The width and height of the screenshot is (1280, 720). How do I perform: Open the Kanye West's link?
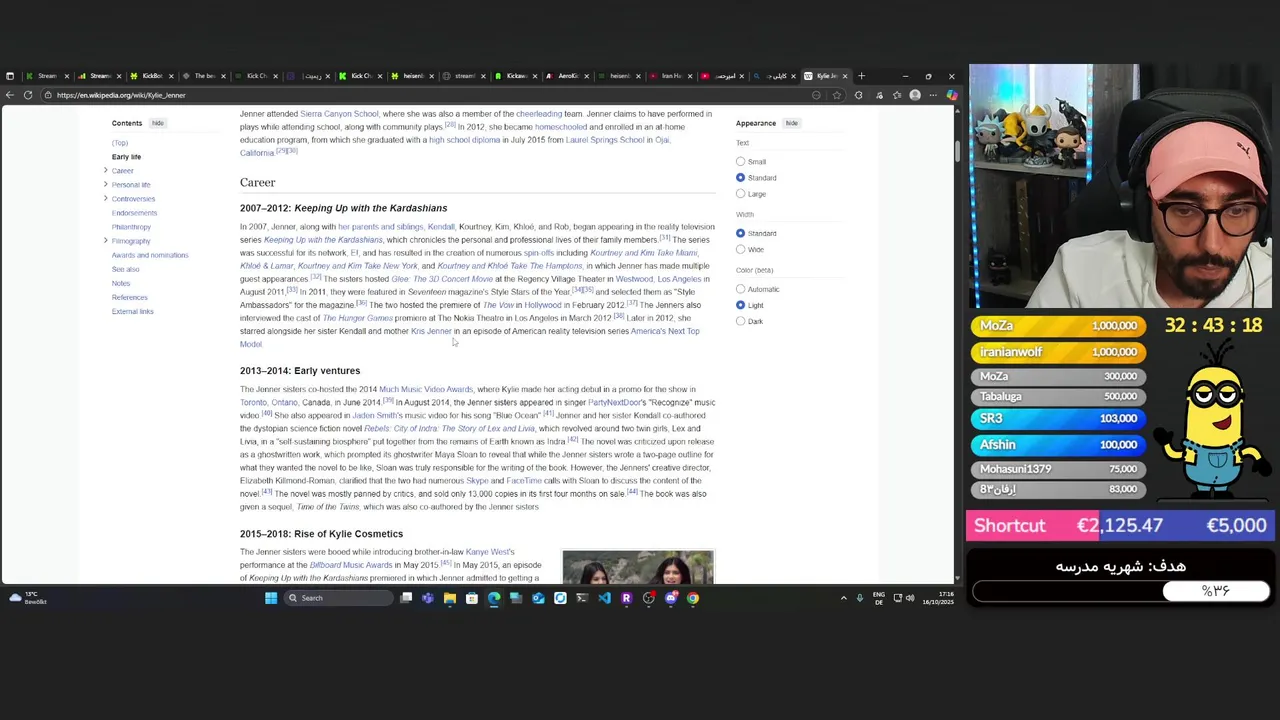pos(490,552)
